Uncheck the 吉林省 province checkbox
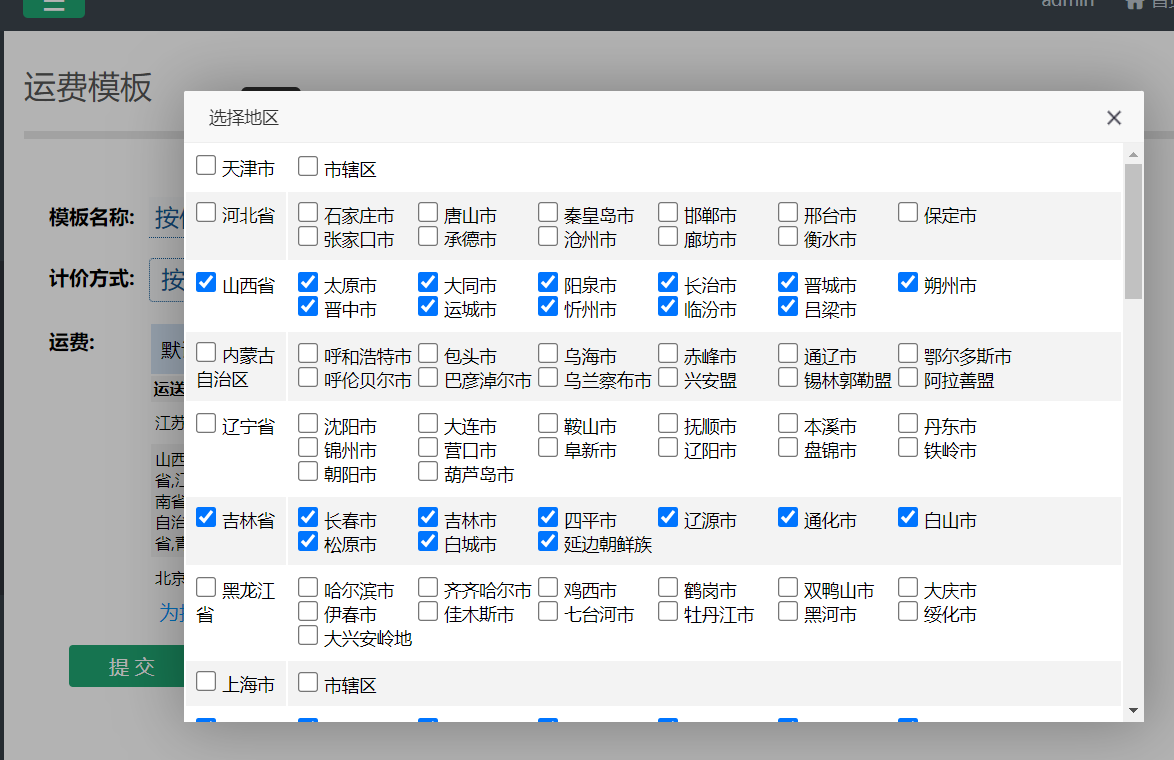This screenshot has height=760, width=1174. [206, 517]
